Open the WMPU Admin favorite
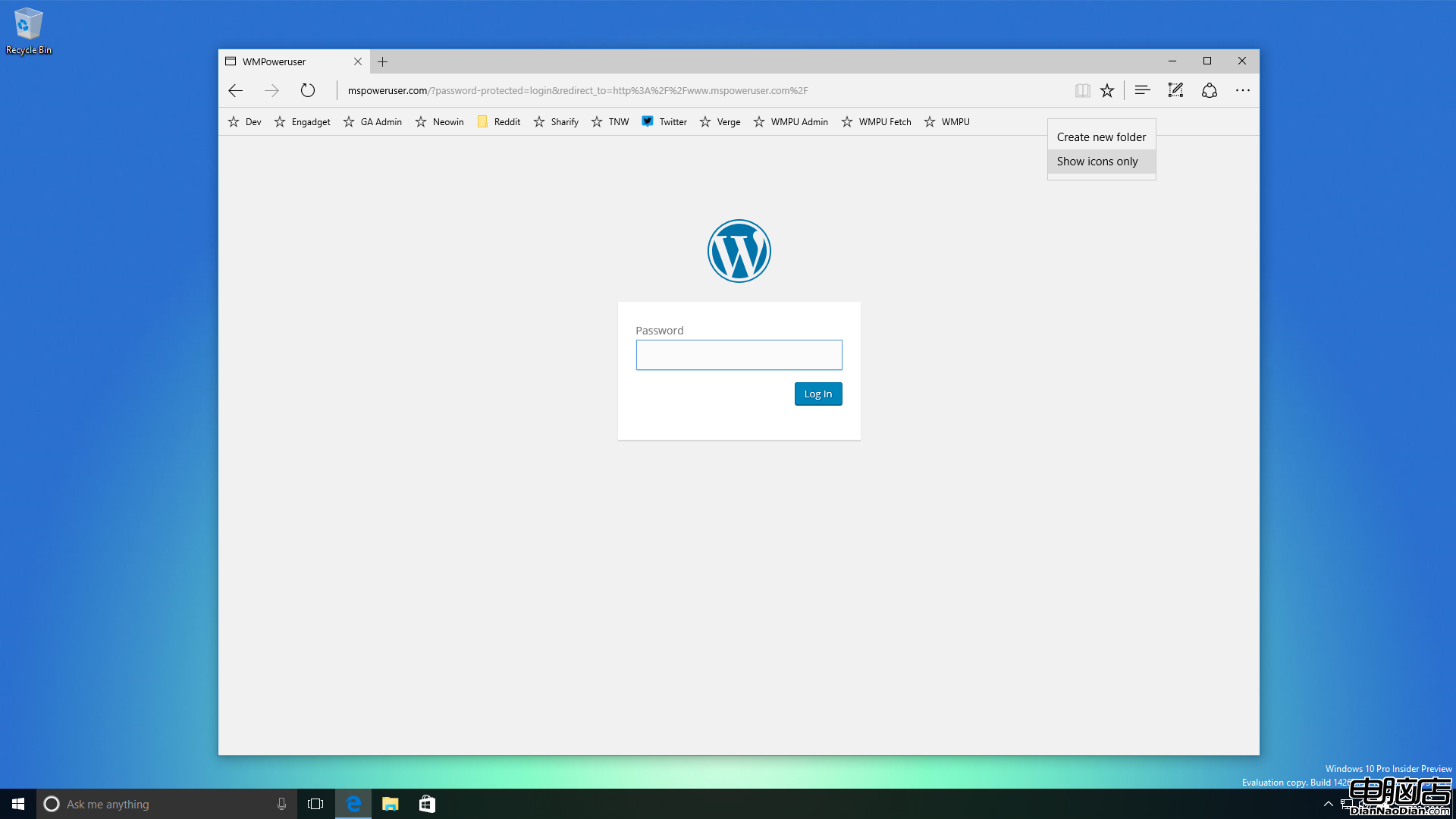The width and height of the screenshot is (1456, 819). 790,121
